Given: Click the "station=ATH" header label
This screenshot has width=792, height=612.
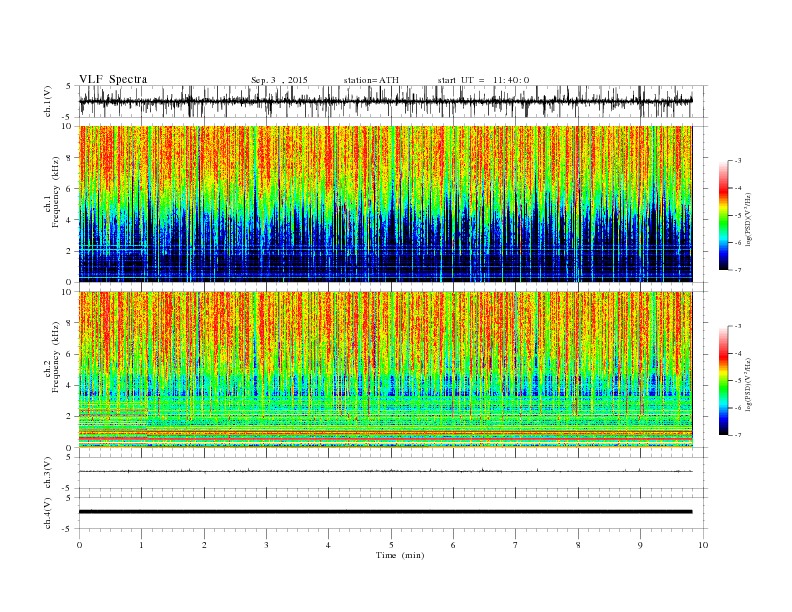Looking at the screenshot, I should point(371,80).
